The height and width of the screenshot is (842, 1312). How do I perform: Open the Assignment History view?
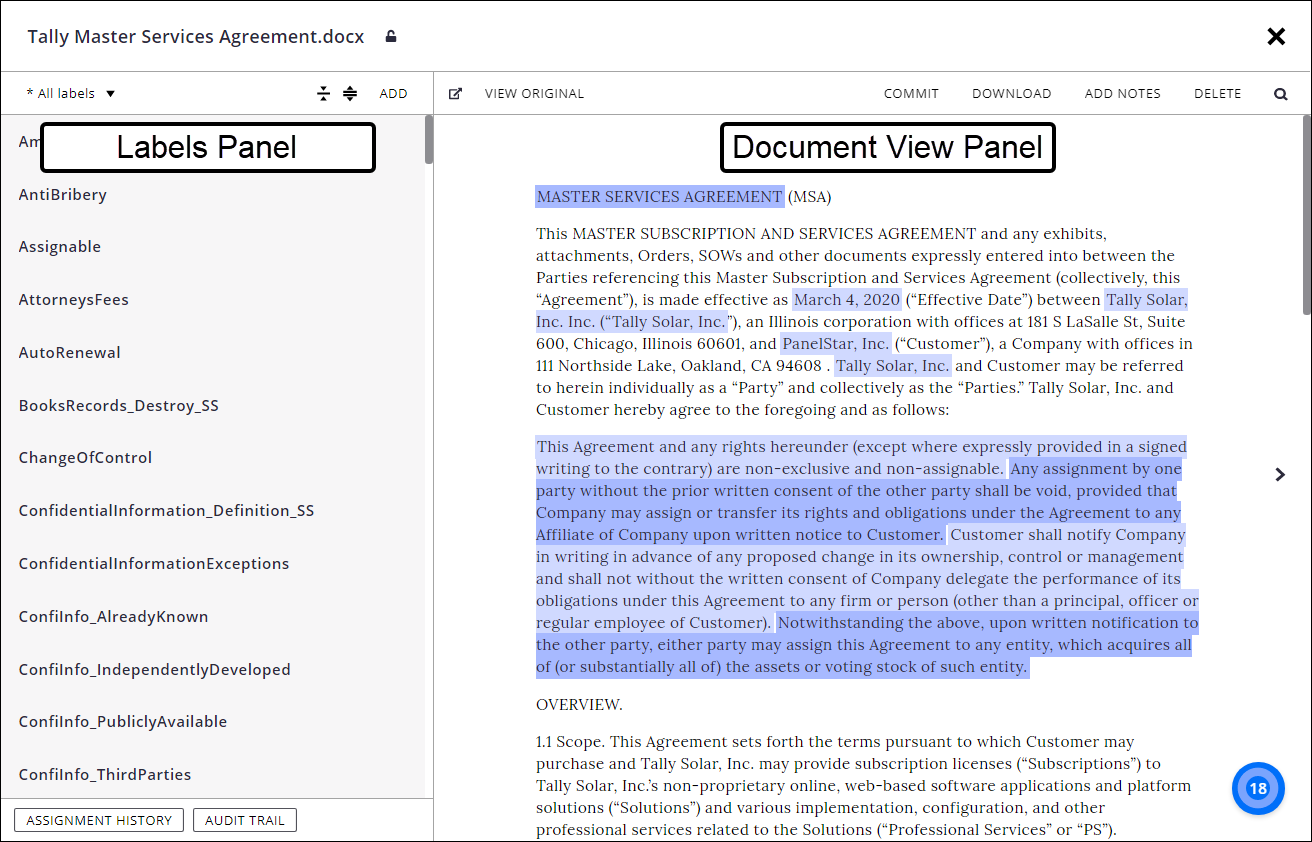point(98,819)
